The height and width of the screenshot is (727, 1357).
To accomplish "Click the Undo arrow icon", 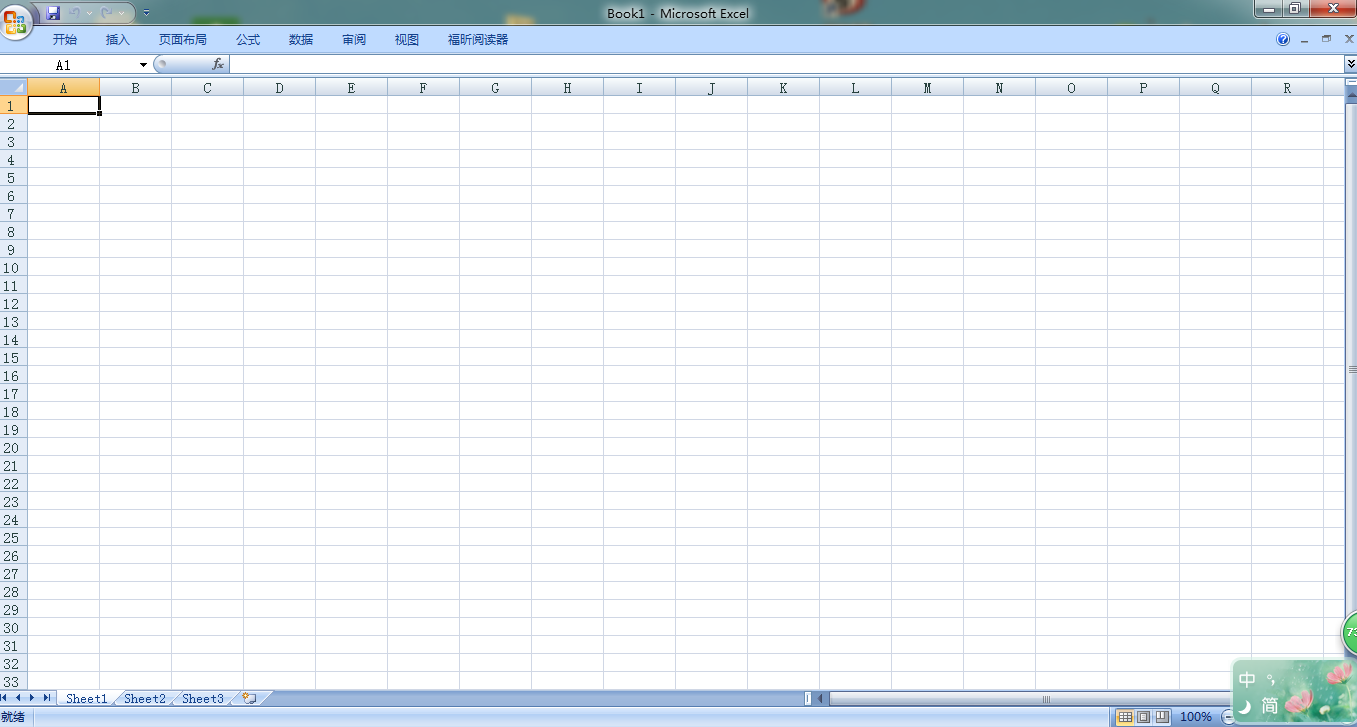I will pos(75,13).
